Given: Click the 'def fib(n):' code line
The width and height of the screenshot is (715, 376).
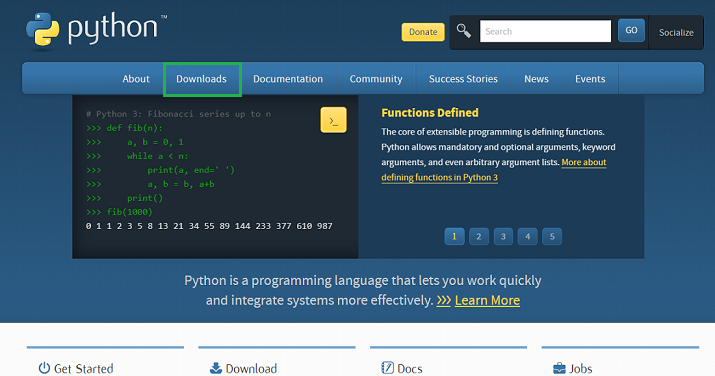Looking at the screenshot, I should click(124, 128).
